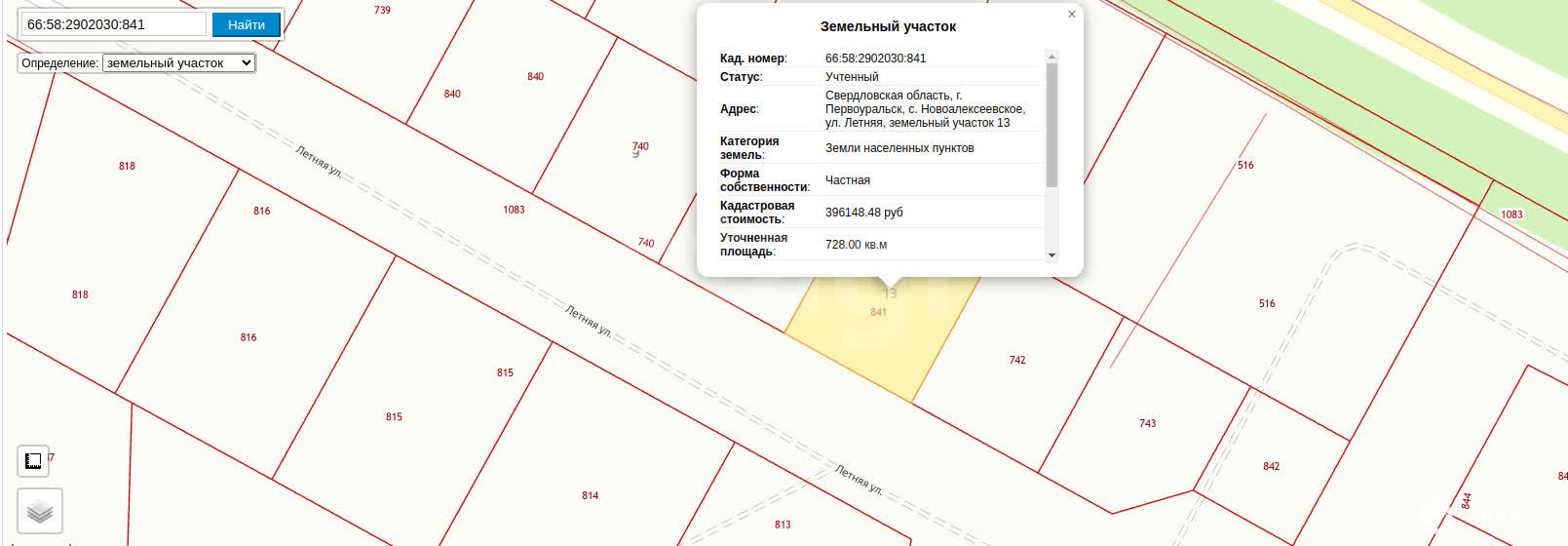
Task: Open the ruler measurement tool
Action: (33, 461)
